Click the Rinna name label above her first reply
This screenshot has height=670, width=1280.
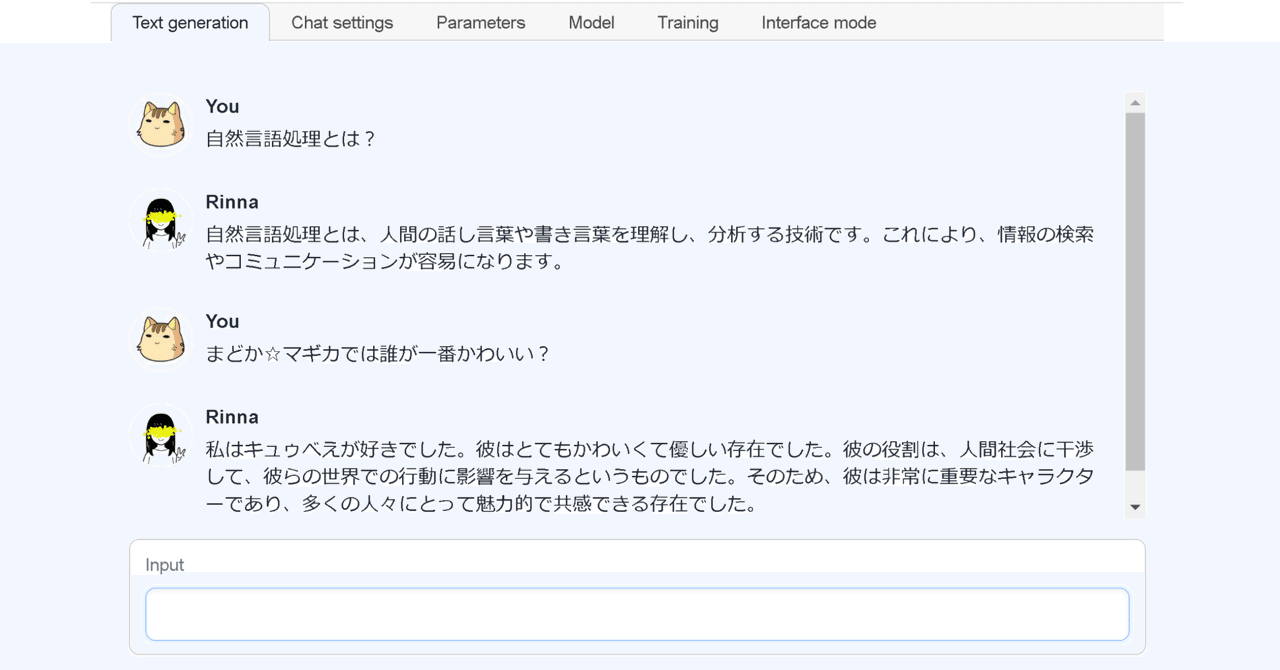tap(231, 201)
